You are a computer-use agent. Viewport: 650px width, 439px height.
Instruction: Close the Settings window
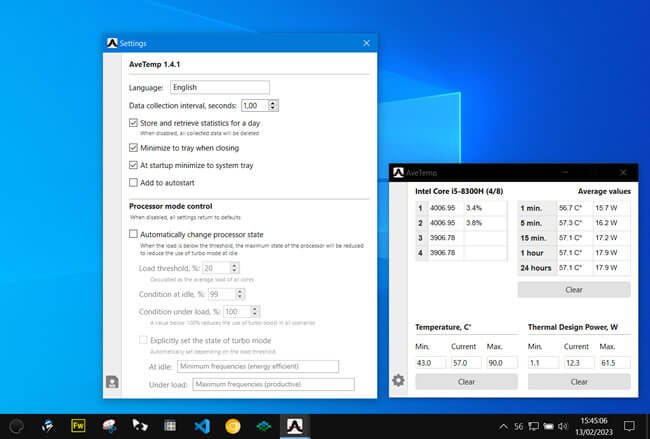click(x=366, y=43)
